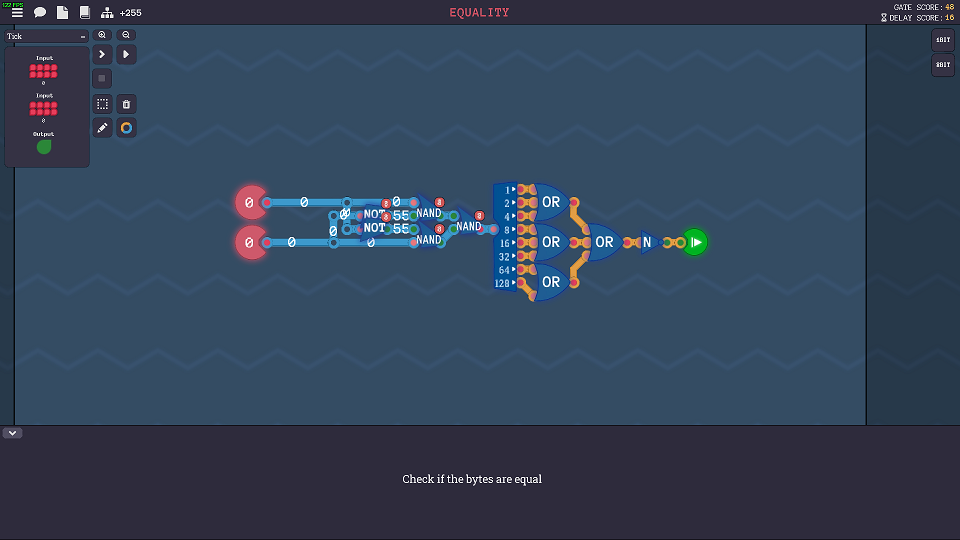
Task: Toggle the top red input node
Action: click(x=249, y=202)
